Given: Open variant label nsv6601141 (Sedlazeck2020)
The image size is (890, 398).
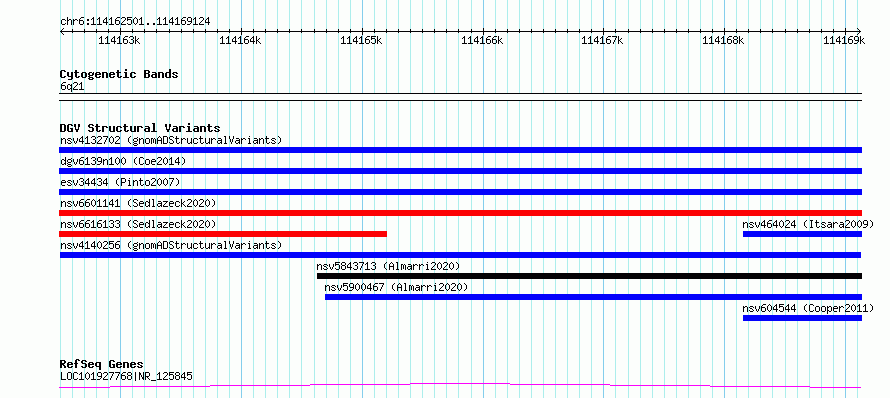Looking at the screenshot, I should (x=138, y=203).
